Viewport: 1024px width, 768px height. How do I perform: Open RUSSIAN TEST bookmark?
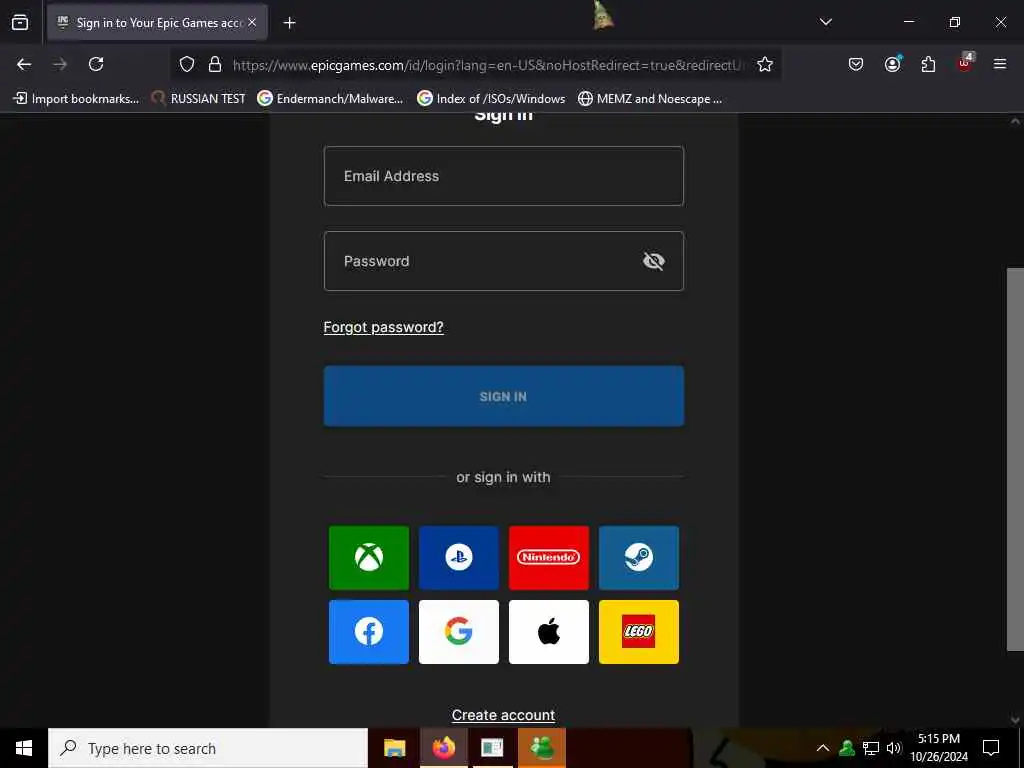point(198,99)
